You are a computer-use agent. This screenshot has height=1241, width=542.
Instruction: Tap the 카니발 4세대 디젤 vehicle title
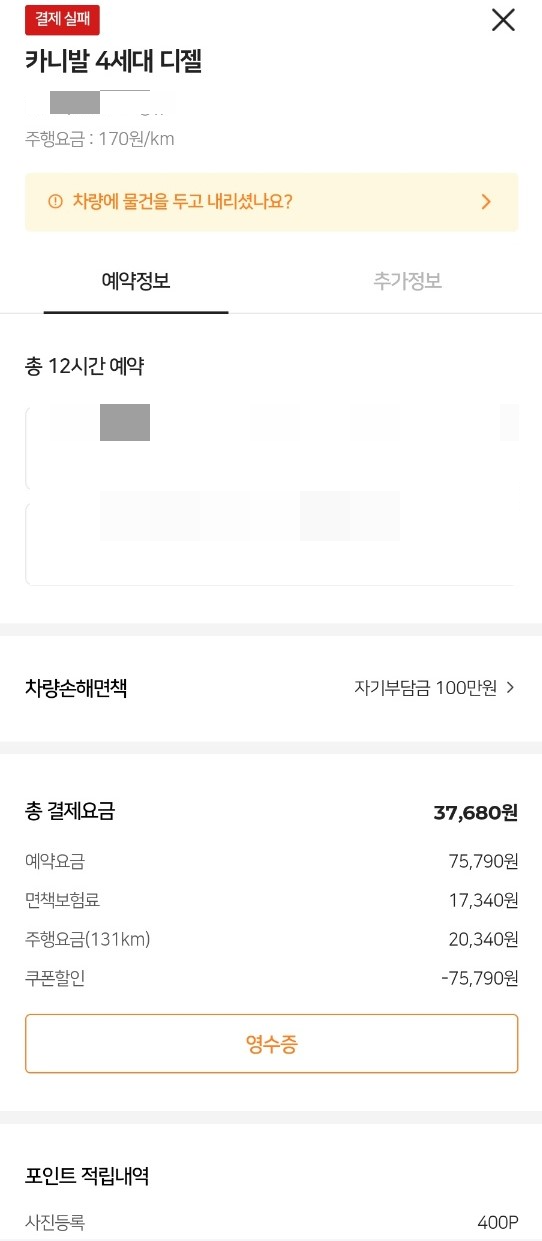pyautogui.click(x=114, y=62)
